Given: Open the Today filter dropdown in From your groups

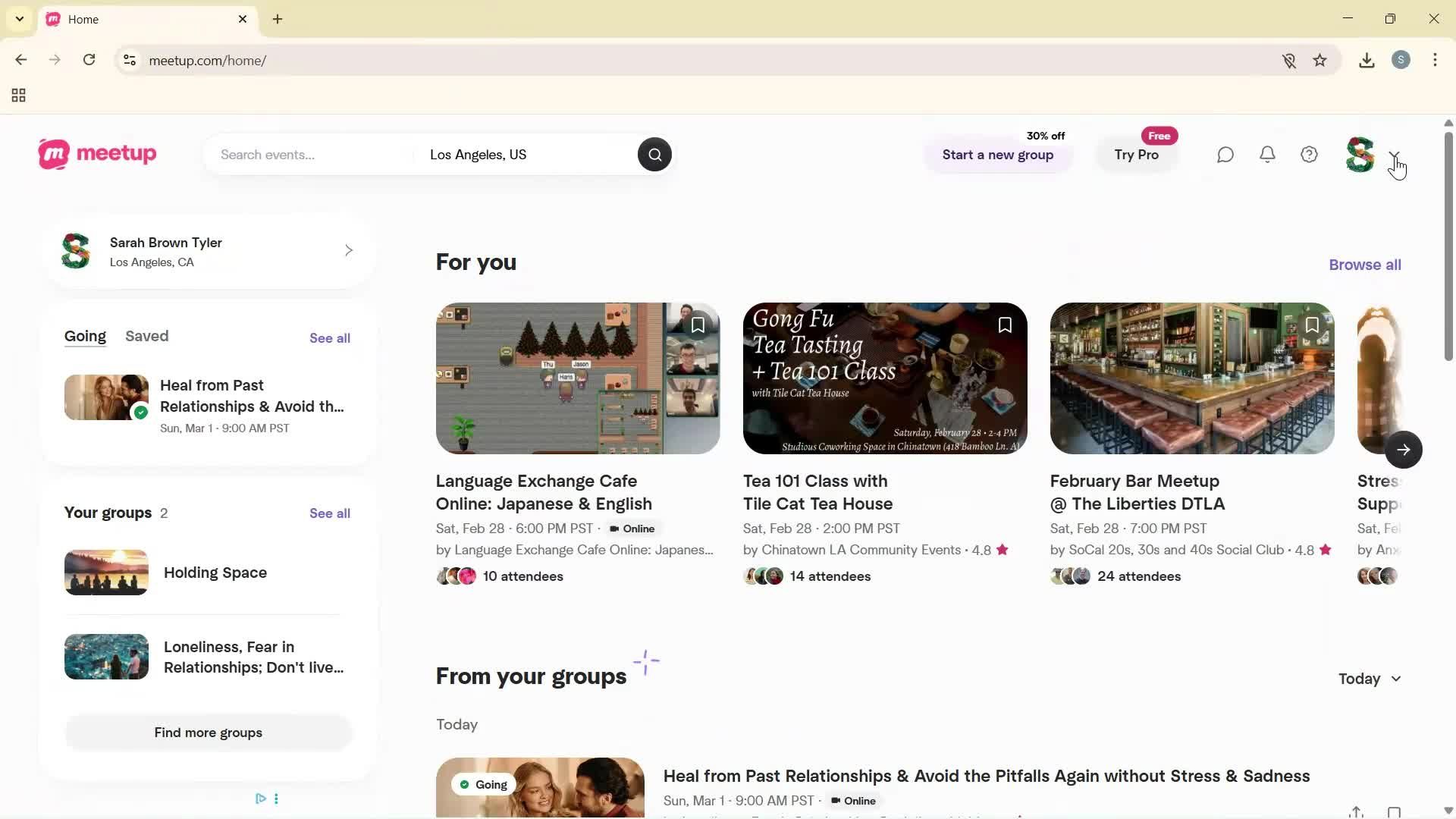Looking at the screenshot, I should coord(1369,679).
